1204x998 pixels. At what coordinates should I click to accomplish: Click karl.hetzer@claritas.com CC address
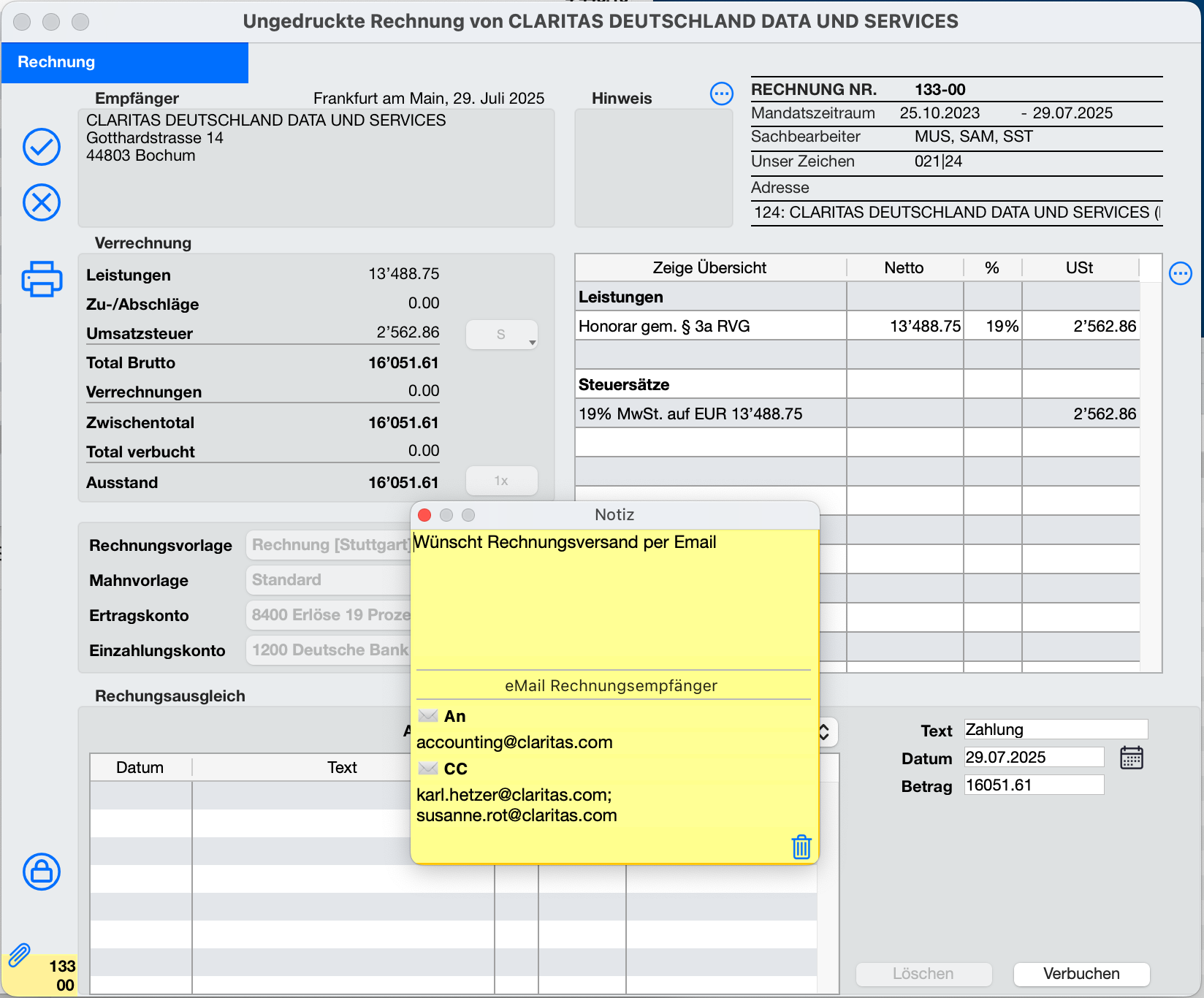[514, 795]
